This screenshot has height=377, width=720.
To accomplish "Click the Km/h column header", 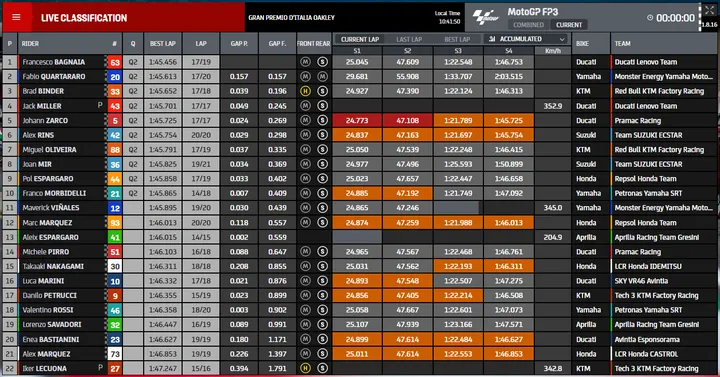I will tap(552, 51).
